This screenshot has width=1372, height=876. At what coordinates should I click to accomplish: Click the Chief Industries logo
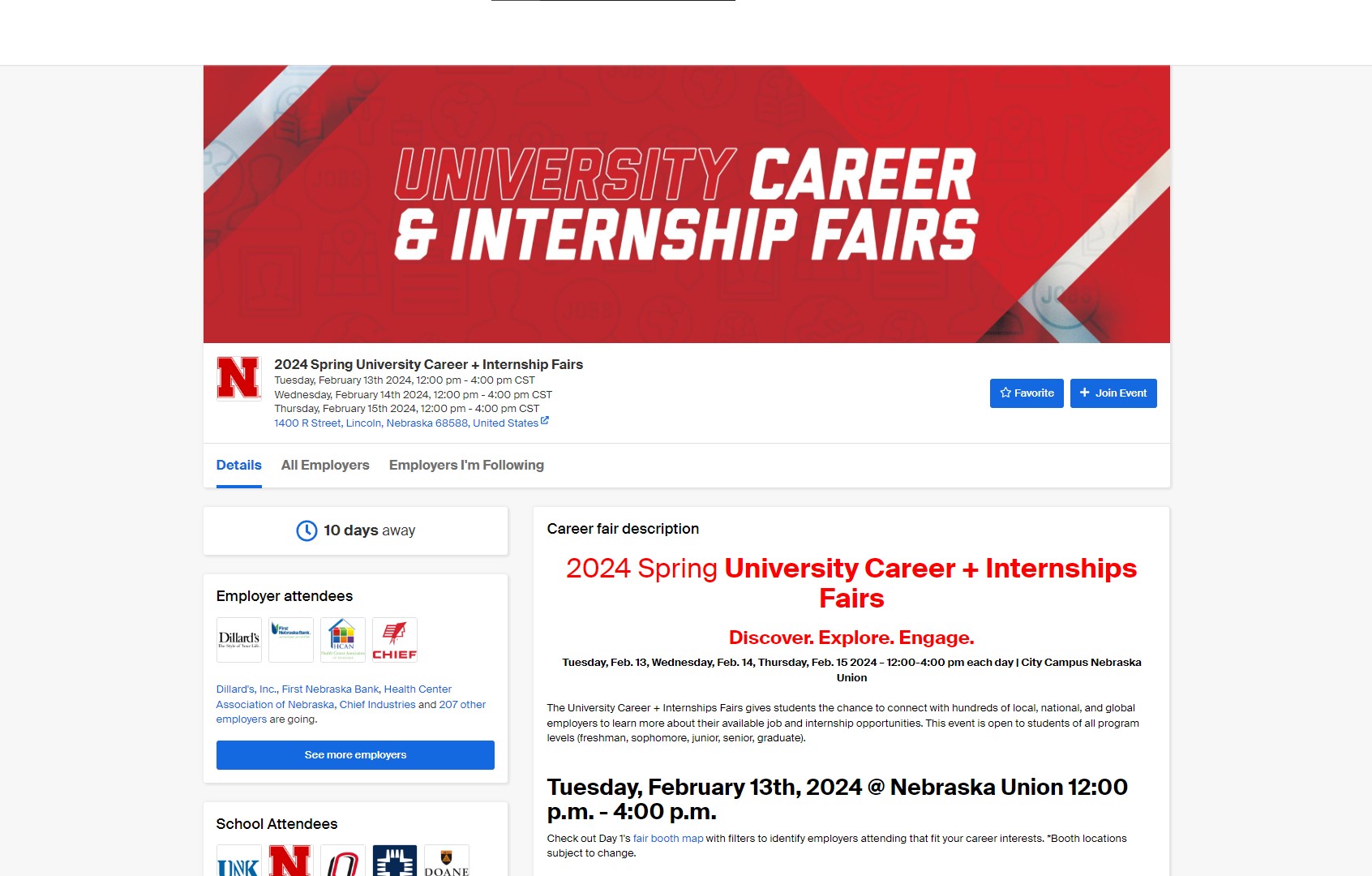point(395,640)
